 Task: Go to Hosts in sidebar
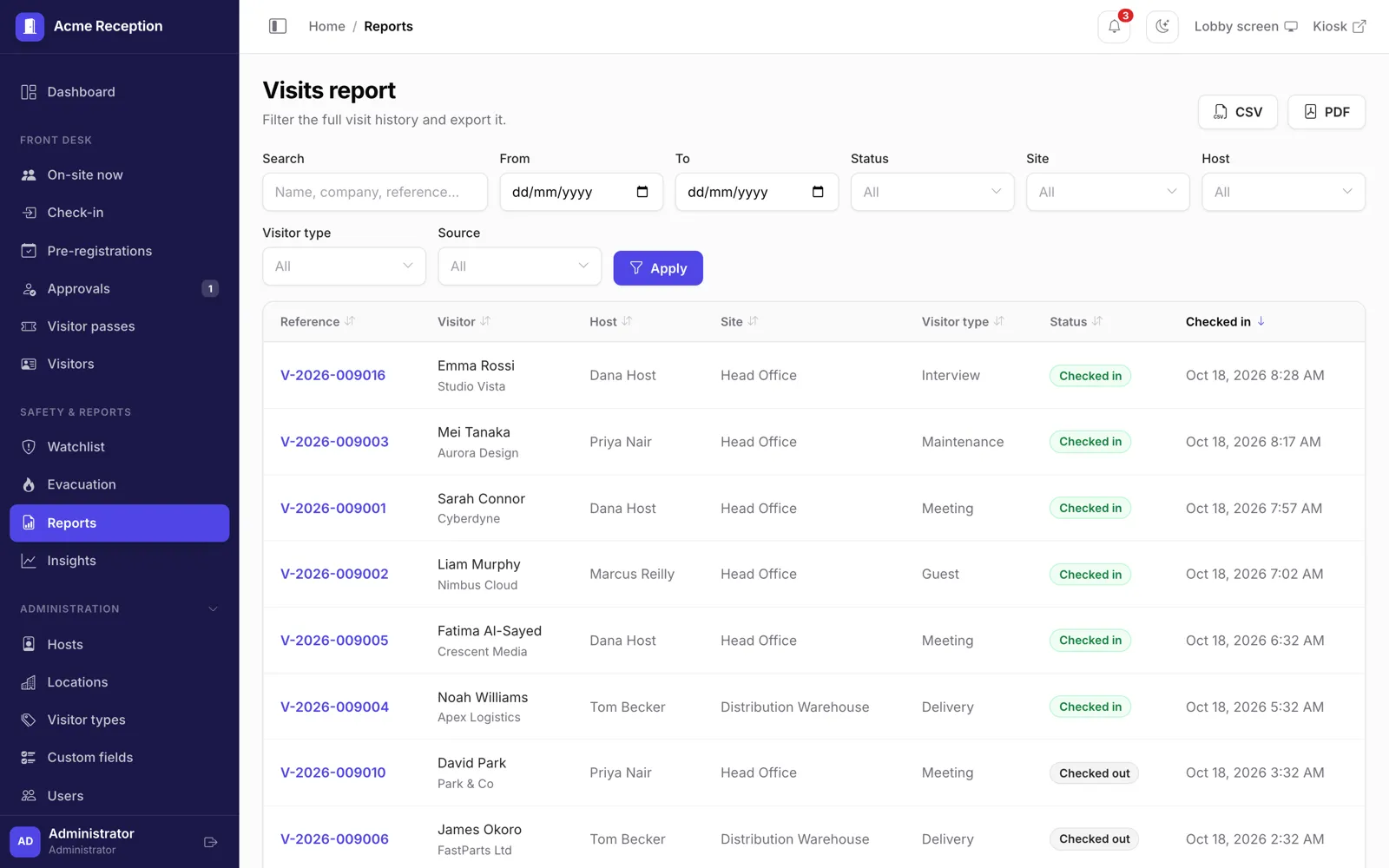[120, 644]
